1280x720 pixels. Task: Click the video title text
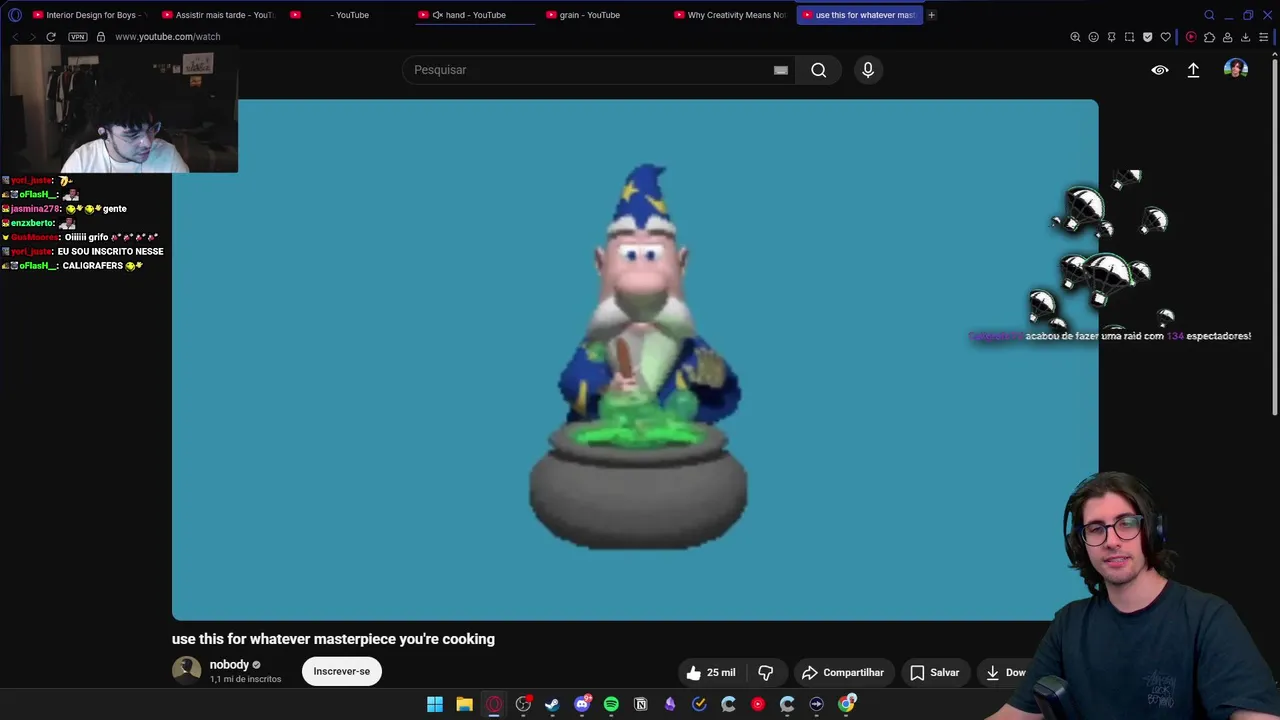click(x=333, y=639)
